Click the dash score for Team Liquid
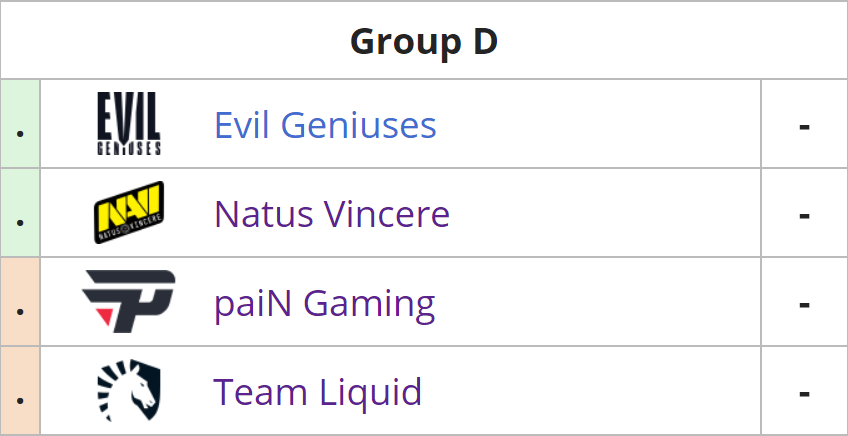848x436 pixels. (804, 393)
